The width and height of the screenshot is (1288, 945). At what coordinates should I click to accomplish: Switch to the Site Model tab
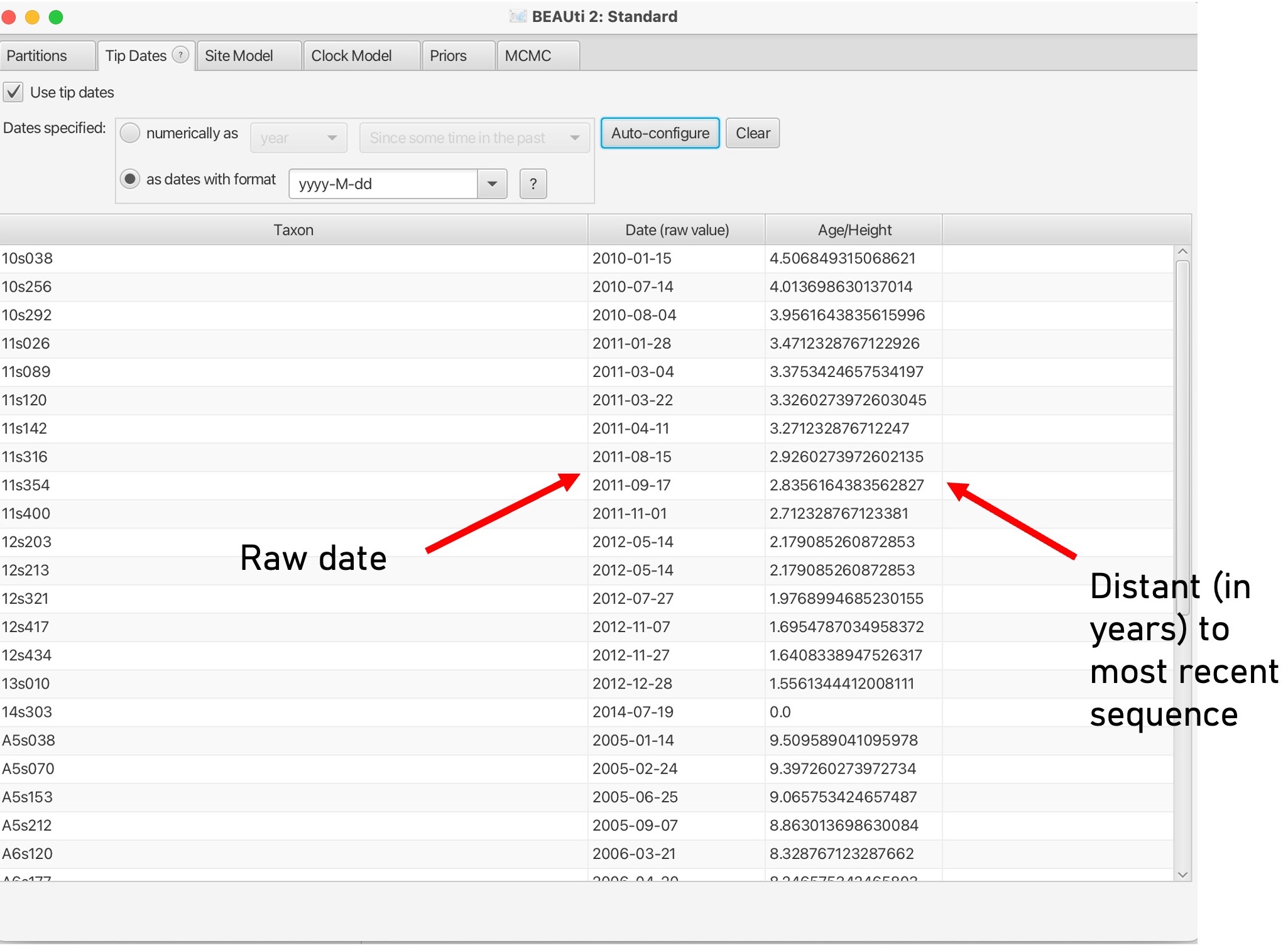pyautogui.click(x=239, y=56)
